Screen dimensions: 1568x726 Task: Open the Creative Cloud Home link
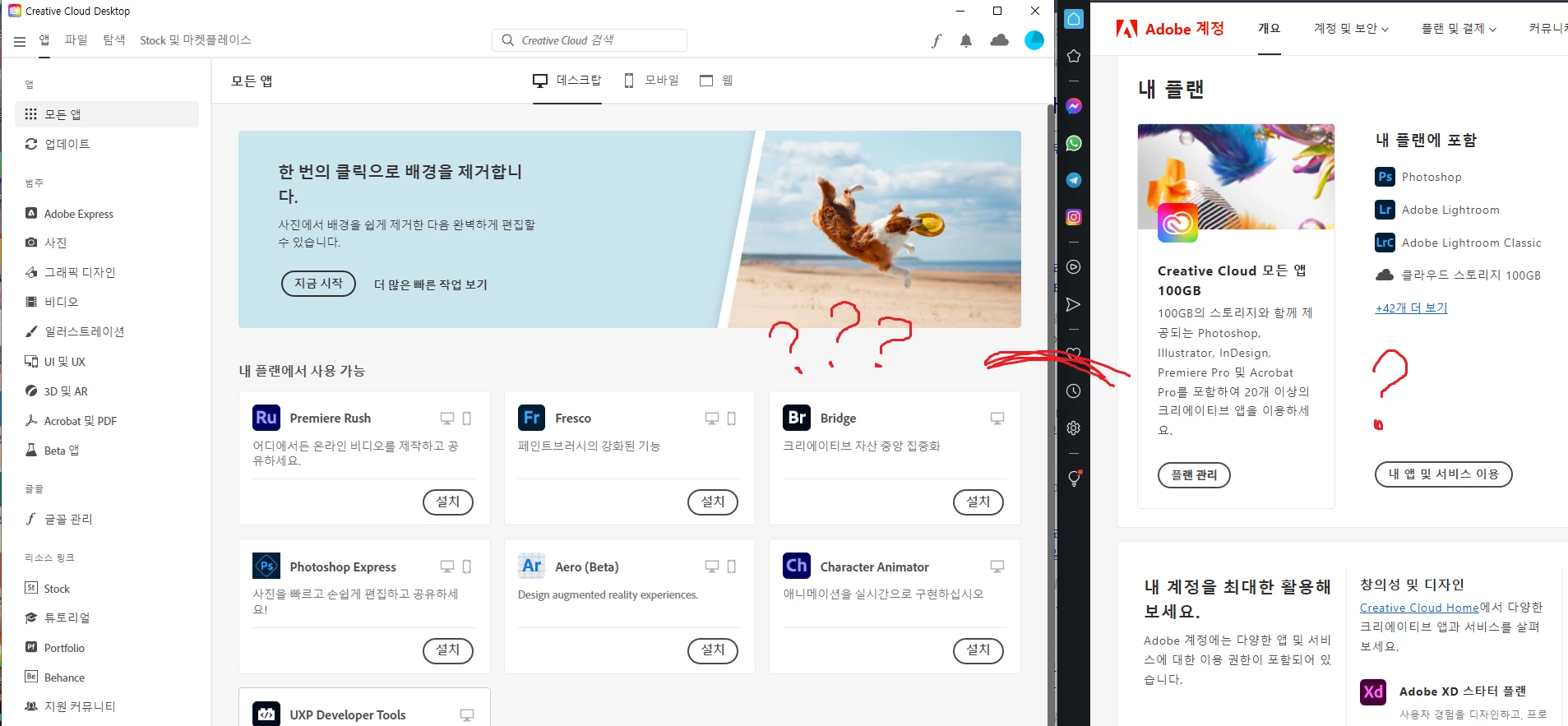[x=1419, y=608]
